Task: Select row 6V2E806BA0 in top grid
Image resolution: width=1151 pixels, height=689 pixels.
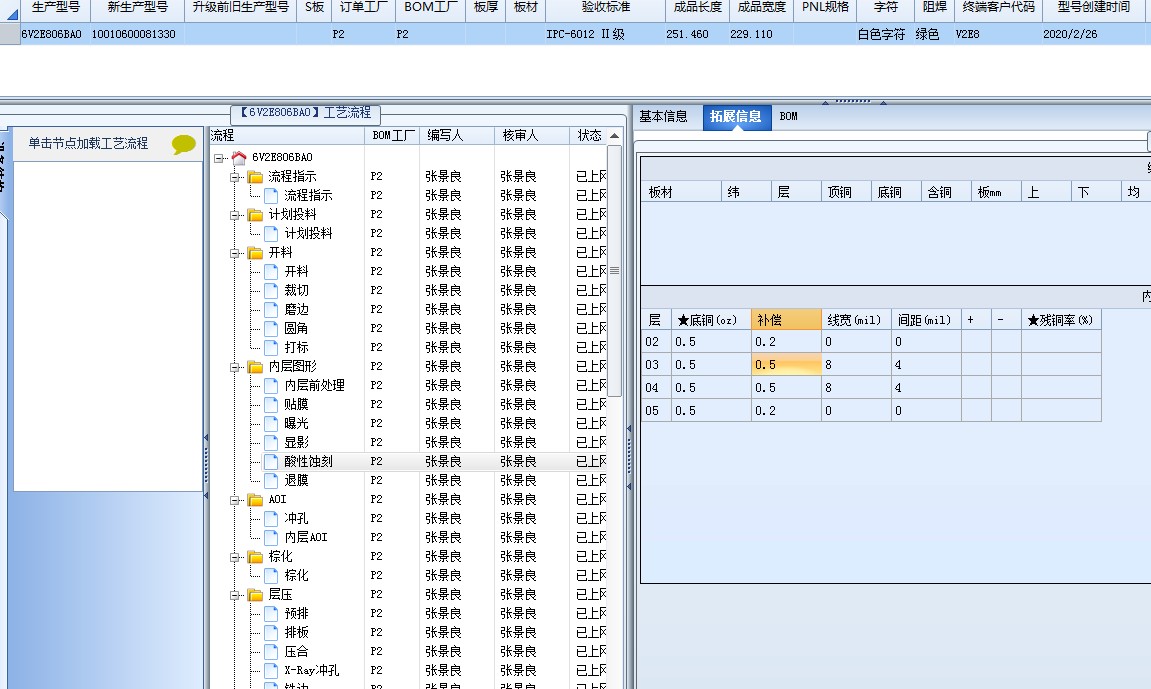Action: [576, 34]
